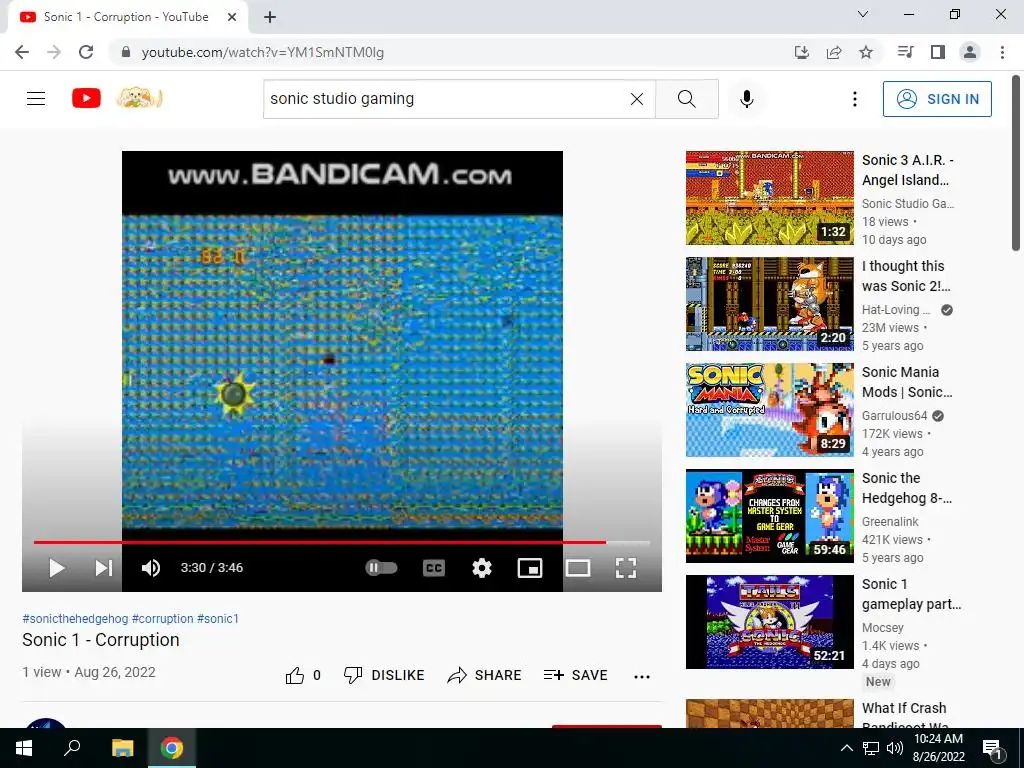This screenshot has height=768, width=1024.
Task: Run search with the magnifier button
Action: (686, 99)
